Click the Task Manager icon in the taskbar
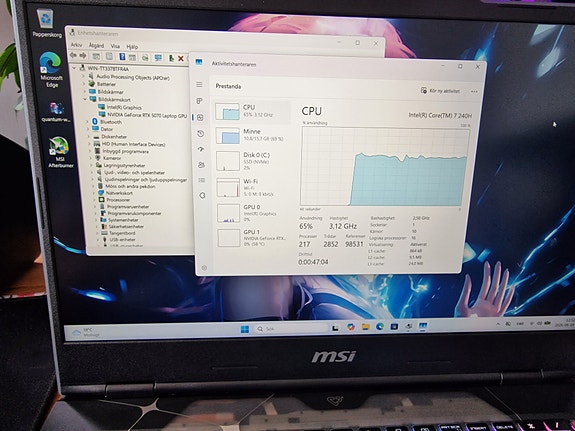Screen dimensions: 575x431 coord(423,326)
